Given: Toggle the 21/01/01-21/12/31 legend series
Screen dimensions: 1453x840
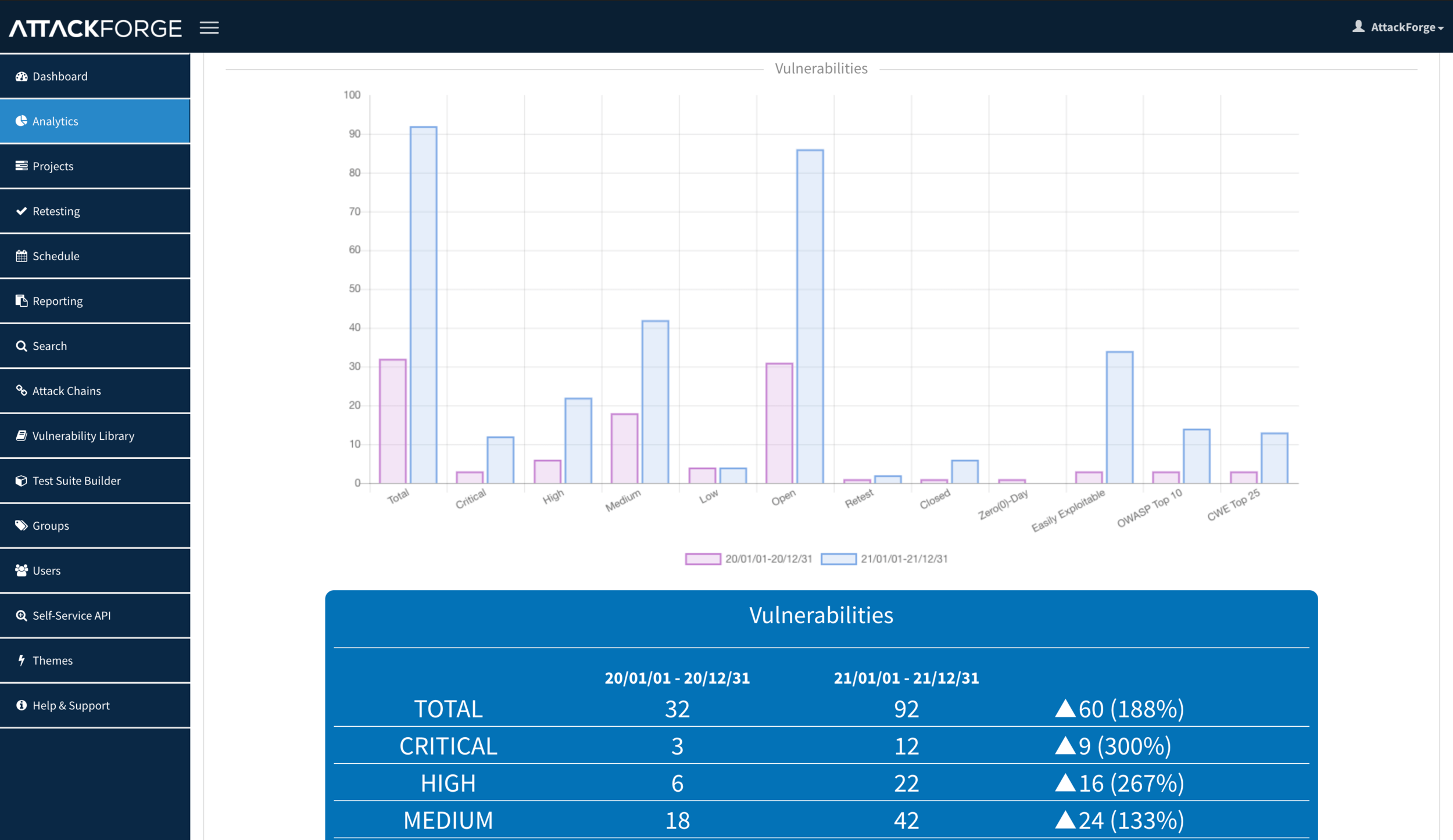Looking at the screenshot, I should [x=884, y=559].
